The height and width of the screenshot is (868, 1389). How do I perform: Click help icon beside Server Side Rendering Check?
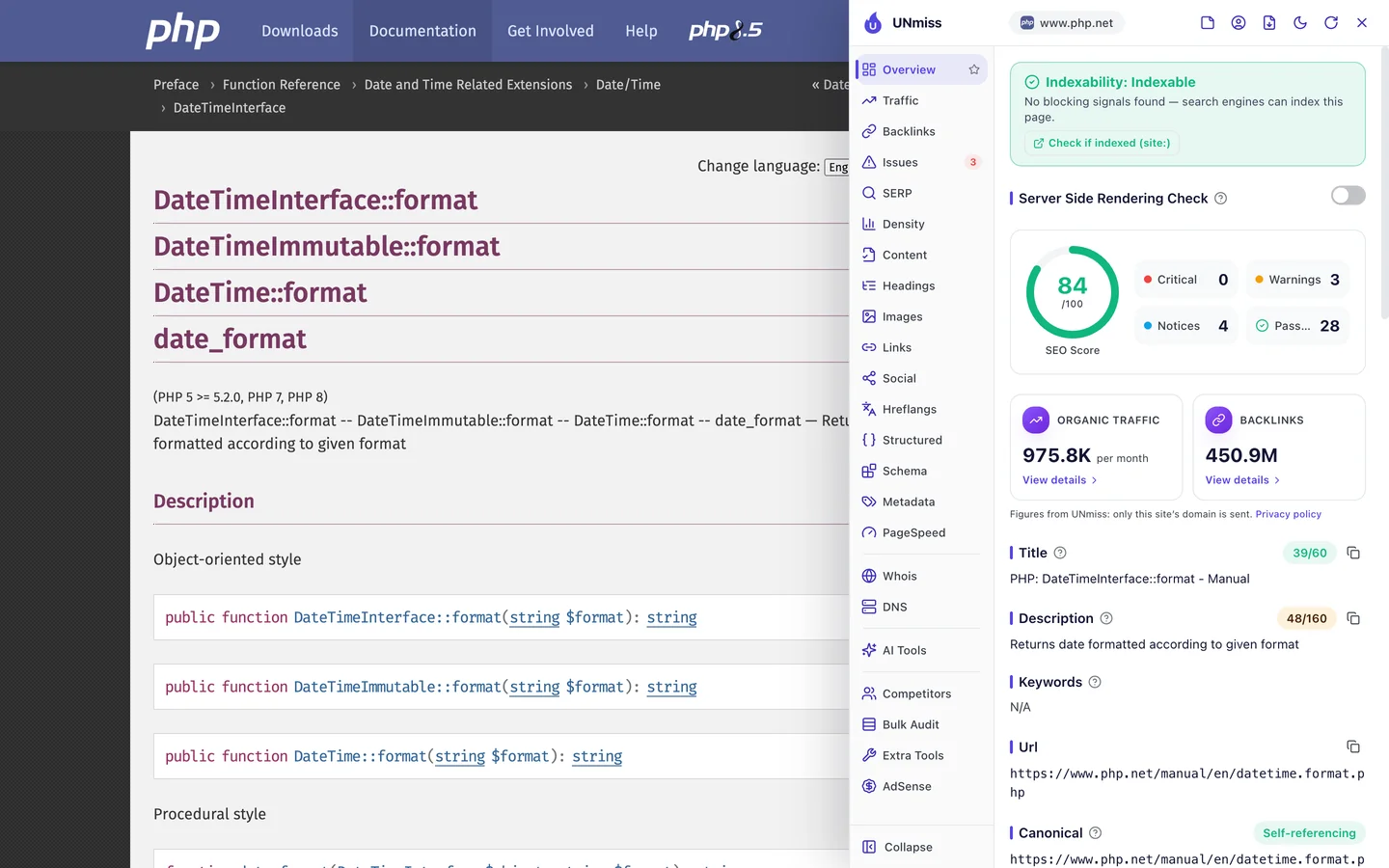pos(1221,199)
